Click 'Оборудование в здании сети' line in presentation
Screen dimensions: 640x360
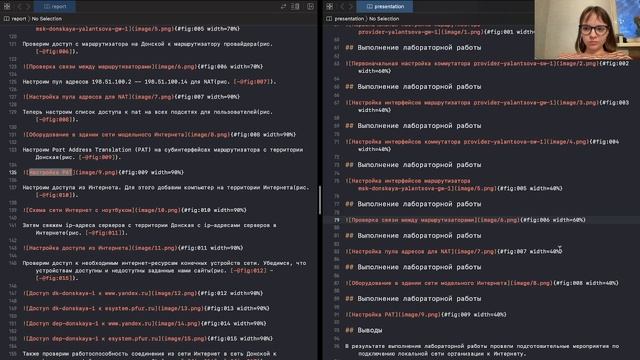click(x=482, y=283)
